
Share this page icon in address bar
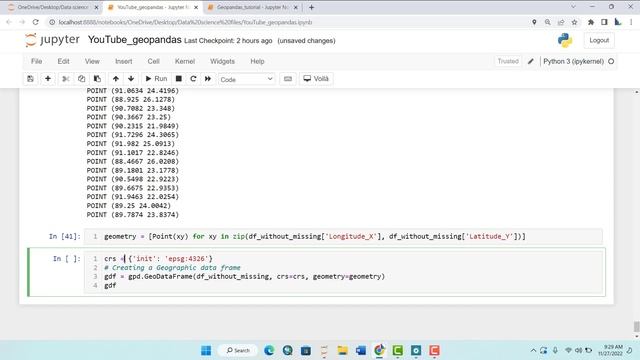click(x=561, y=22)
